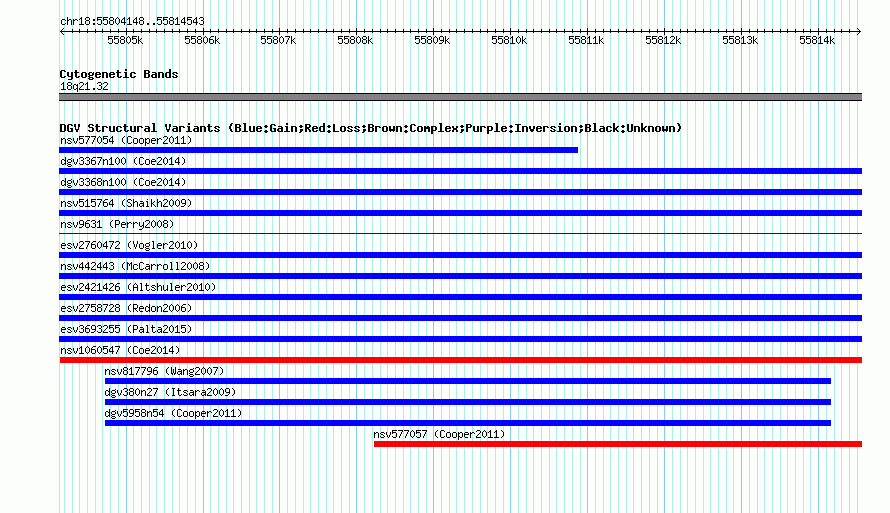Click the 55809k ruler tick label
Viewport: 890px width, 513px height.
point(432,40)
